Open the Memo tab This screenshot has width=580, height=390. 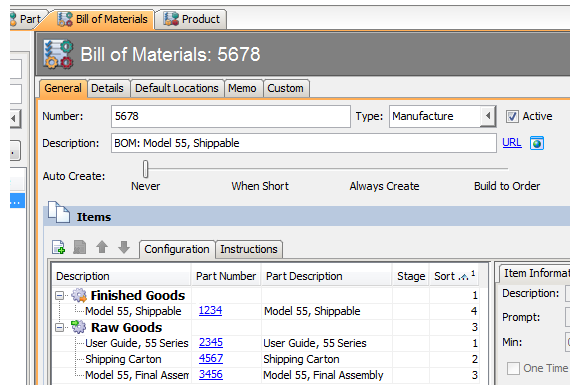[x=242, y=88]
